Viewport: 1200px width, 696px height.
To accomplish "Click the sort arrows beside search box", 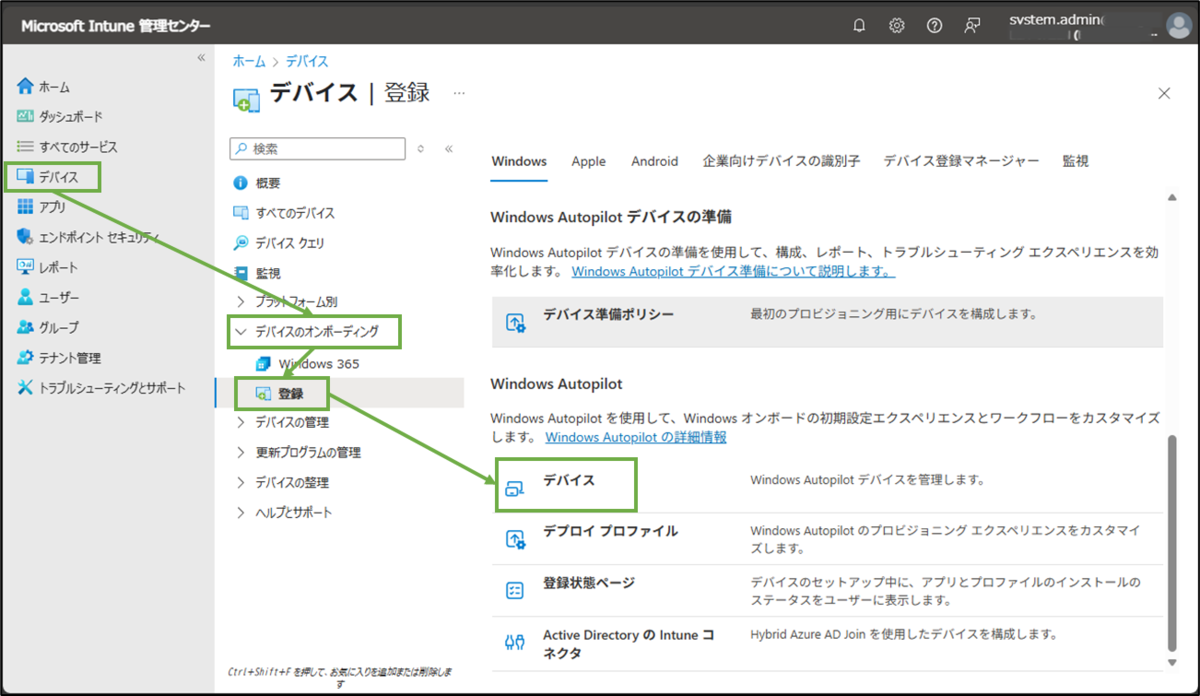I will (421, 148).
